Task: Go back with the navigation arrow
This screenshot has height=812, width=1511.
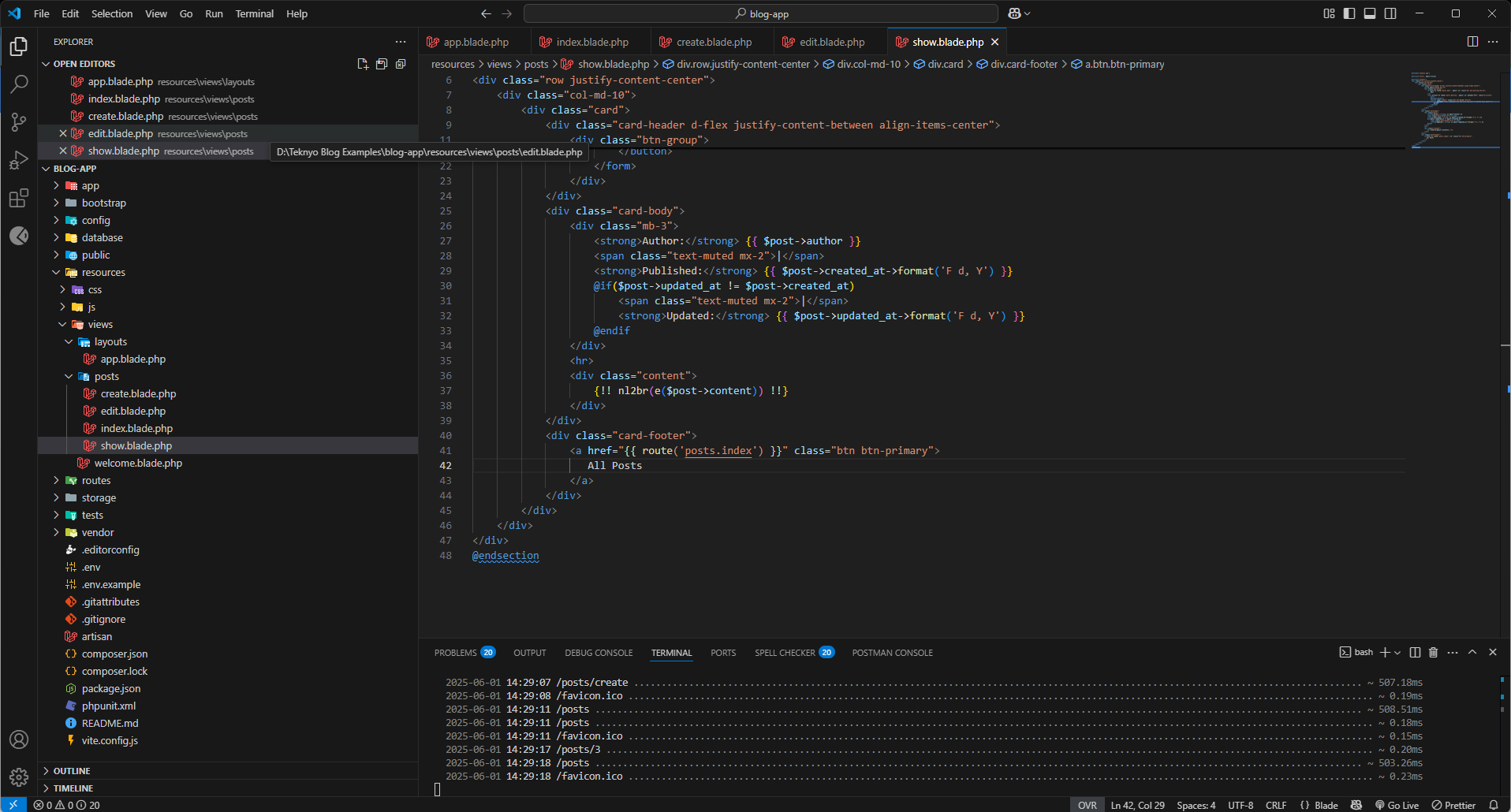Action: [486, 13]
